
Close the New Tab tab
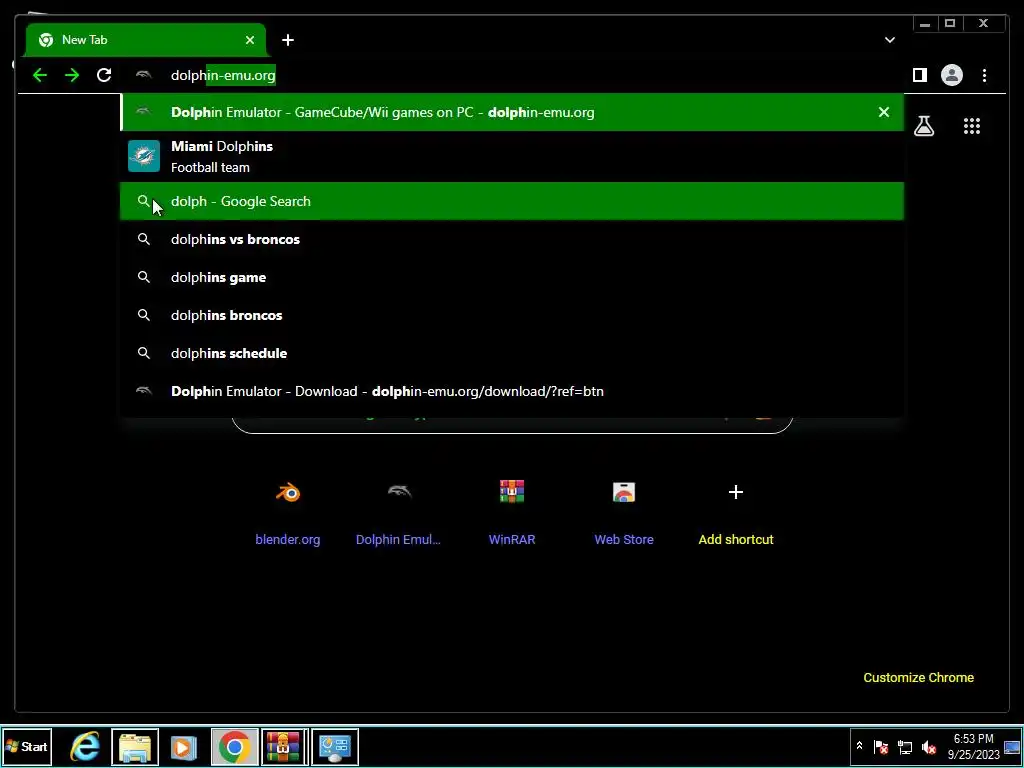[x=249, y=40]
